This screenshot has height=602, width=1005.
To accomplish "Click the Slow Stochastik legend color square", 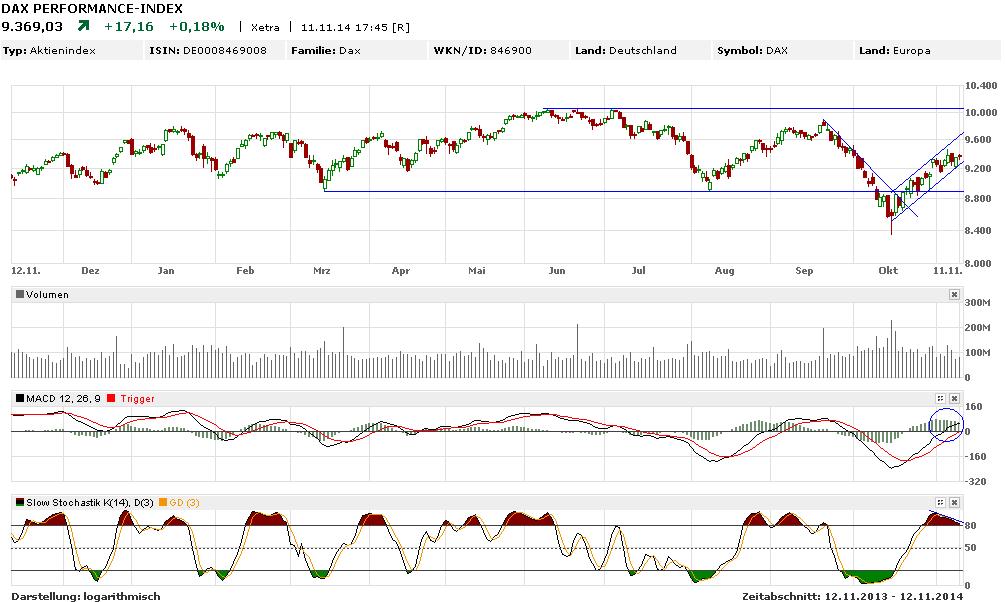I will pyautogui.click(x=20, y=503).
